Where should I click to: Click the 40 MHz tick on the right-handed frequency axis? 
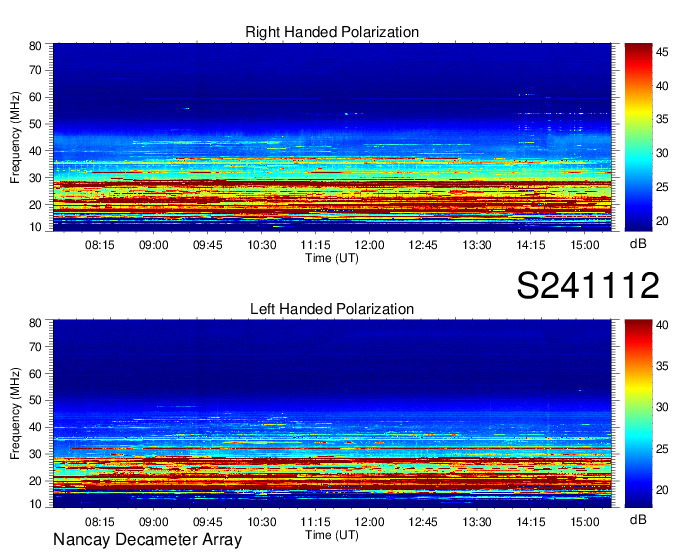[35, 151]
